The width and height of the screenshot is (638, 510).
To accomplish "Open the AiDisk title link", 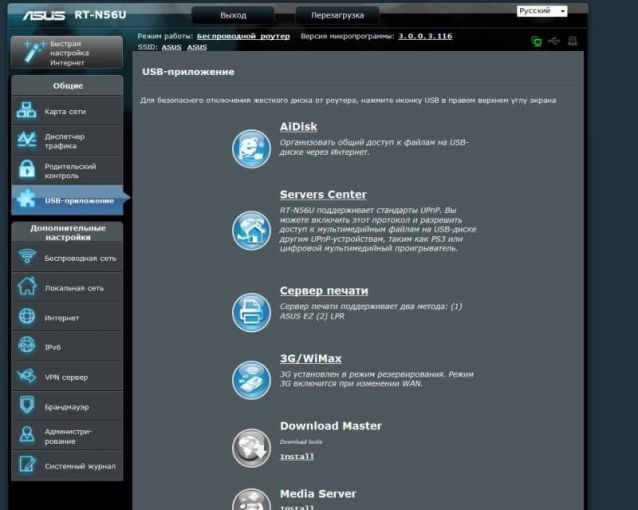I will 298,127.
